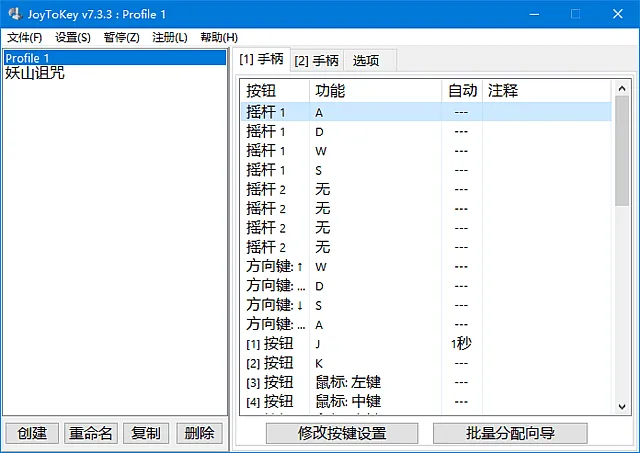Click the 1秒 auto-repeat cell
Screen dimensions: 640x453
[x=461, y=344]
